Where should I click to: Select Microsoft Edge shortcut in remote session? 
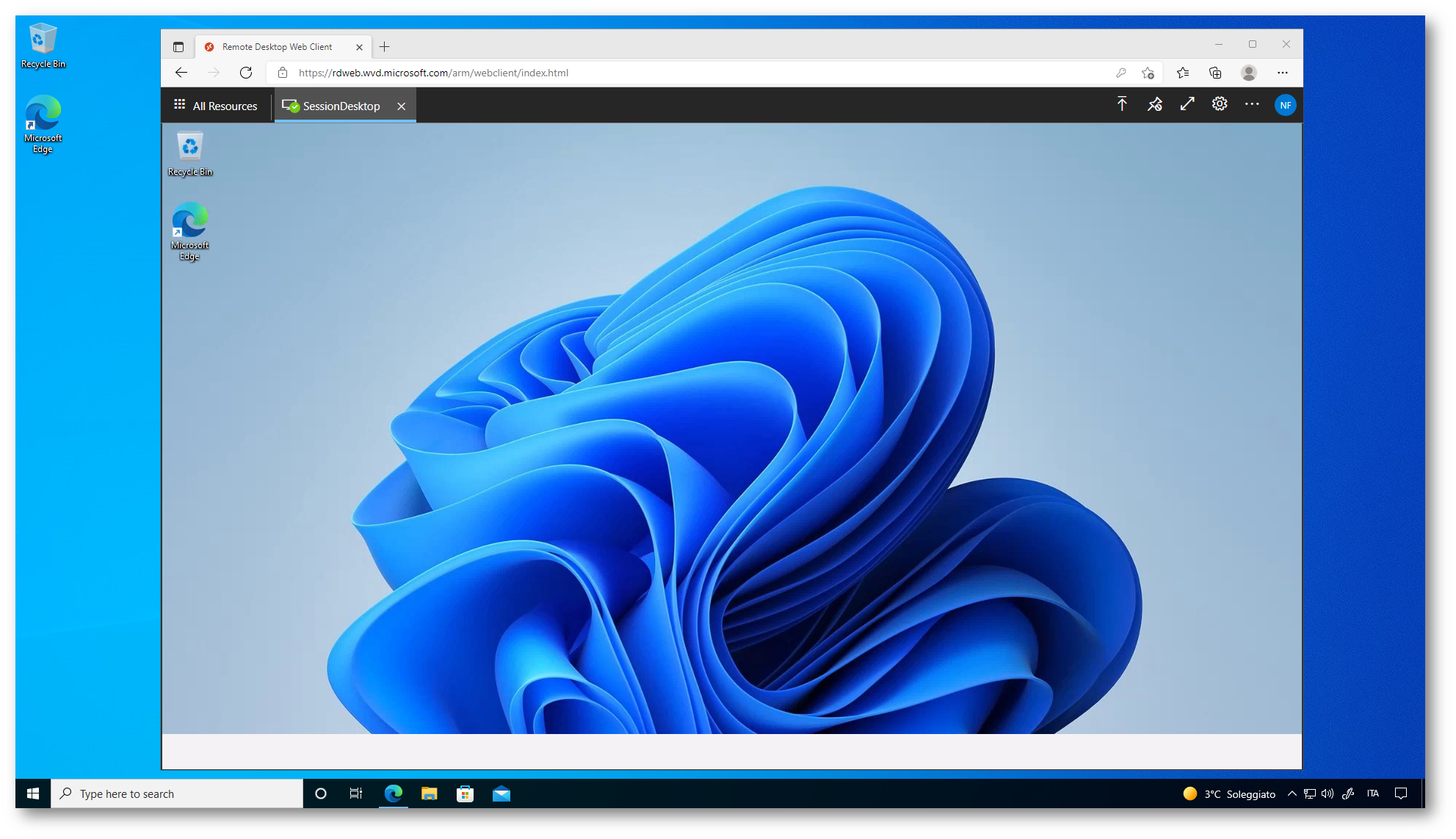(x=190, y=231)
